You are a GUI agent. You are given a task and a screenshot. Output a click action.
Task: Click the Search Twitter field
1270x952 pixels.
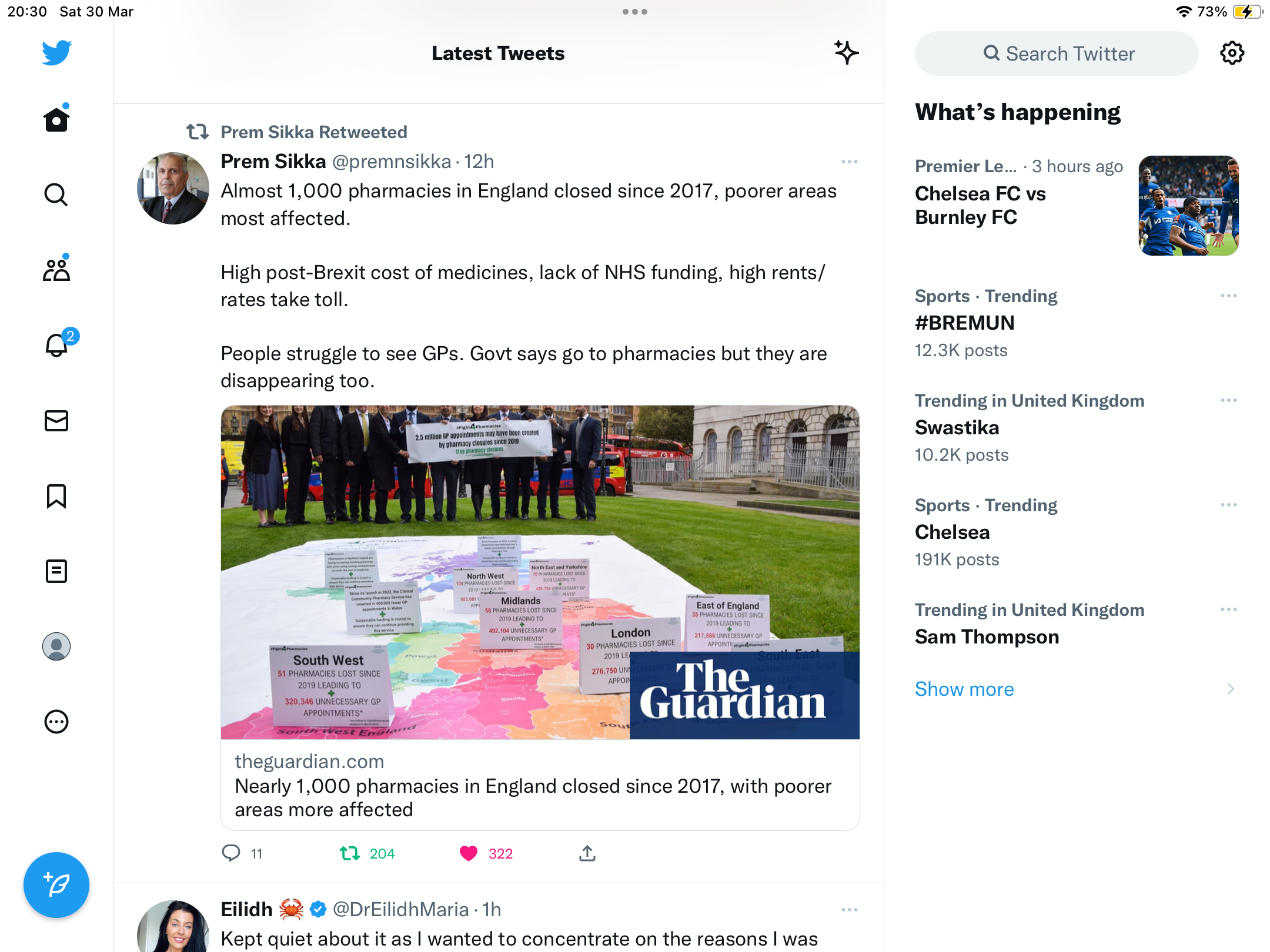(1056, 53)
